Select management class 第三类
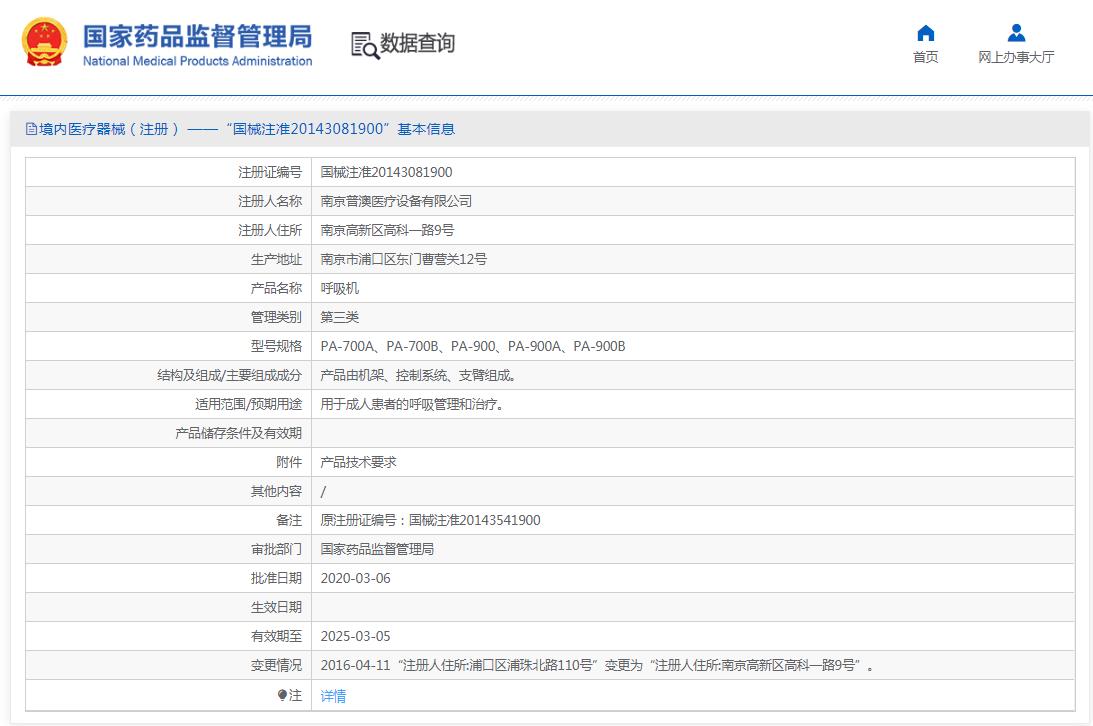This screenshot has height=726, width=1093. (x=339, y=317)
